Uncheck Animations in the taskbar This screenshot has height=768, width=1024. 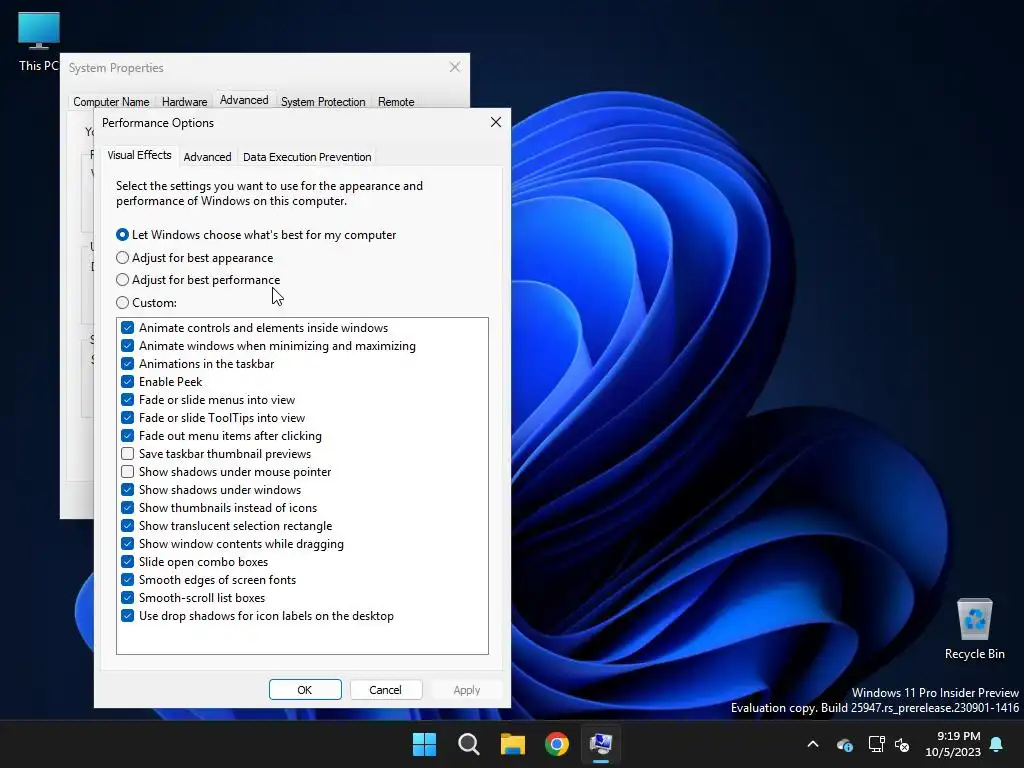(127, 364)
